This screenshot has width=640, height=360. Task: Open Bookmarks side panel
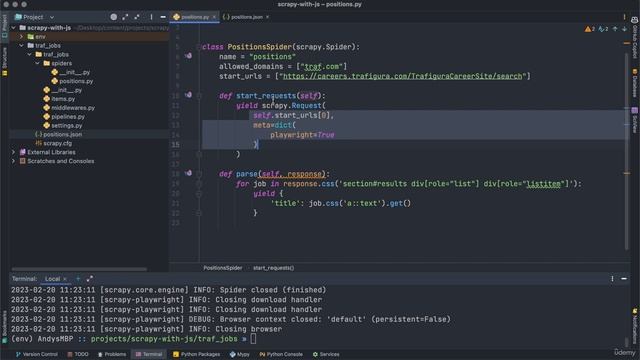click(4, 326)
